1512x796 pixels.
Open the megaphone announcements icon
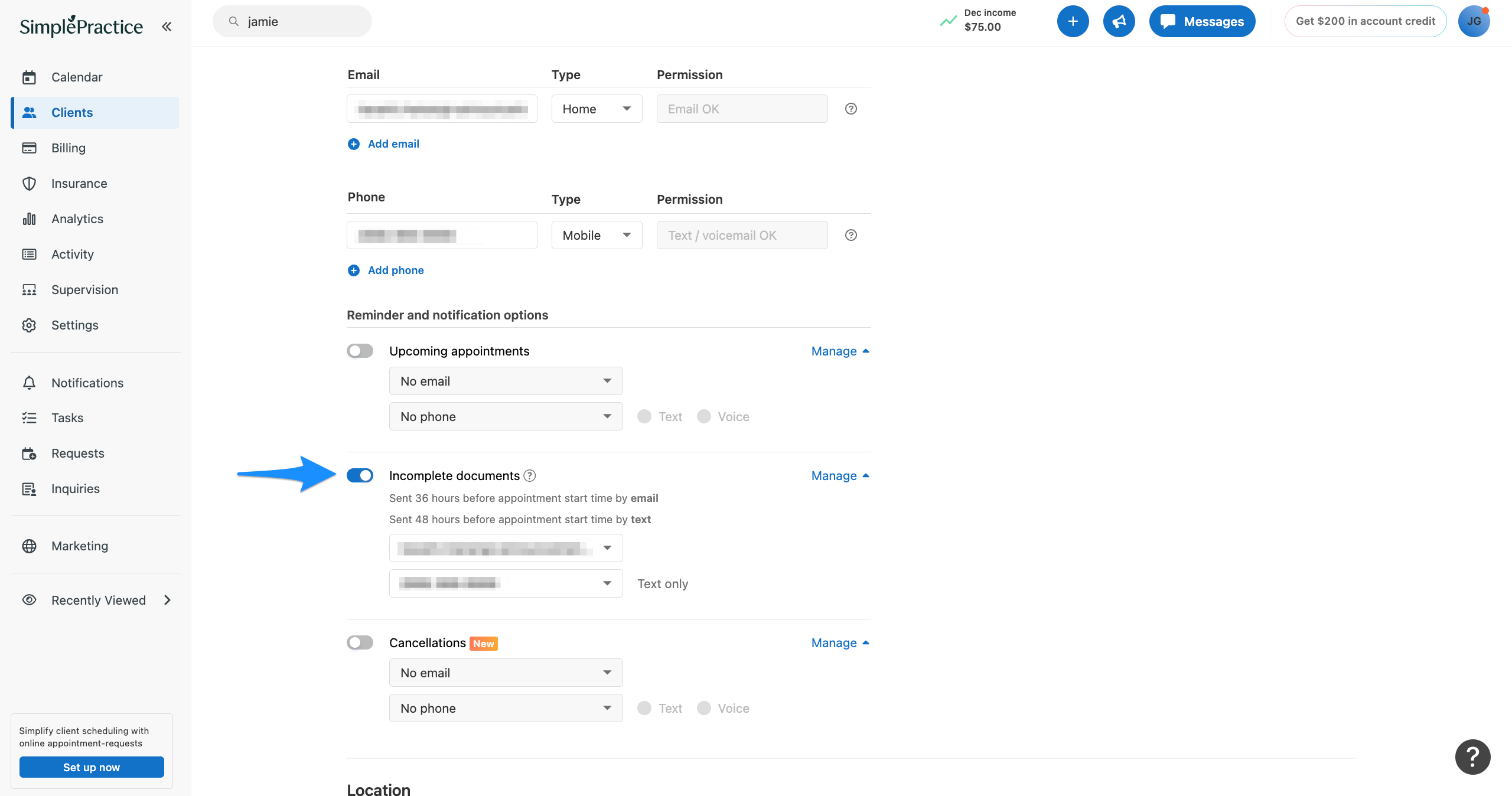click(1119, 21)
